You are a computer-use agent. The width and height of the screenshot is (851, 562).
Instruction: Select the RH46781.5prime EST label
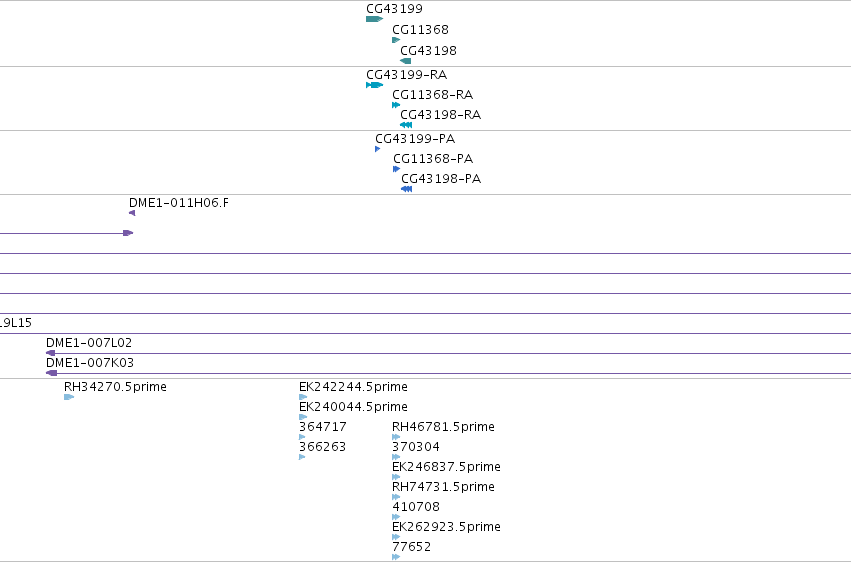coord(443,426)
